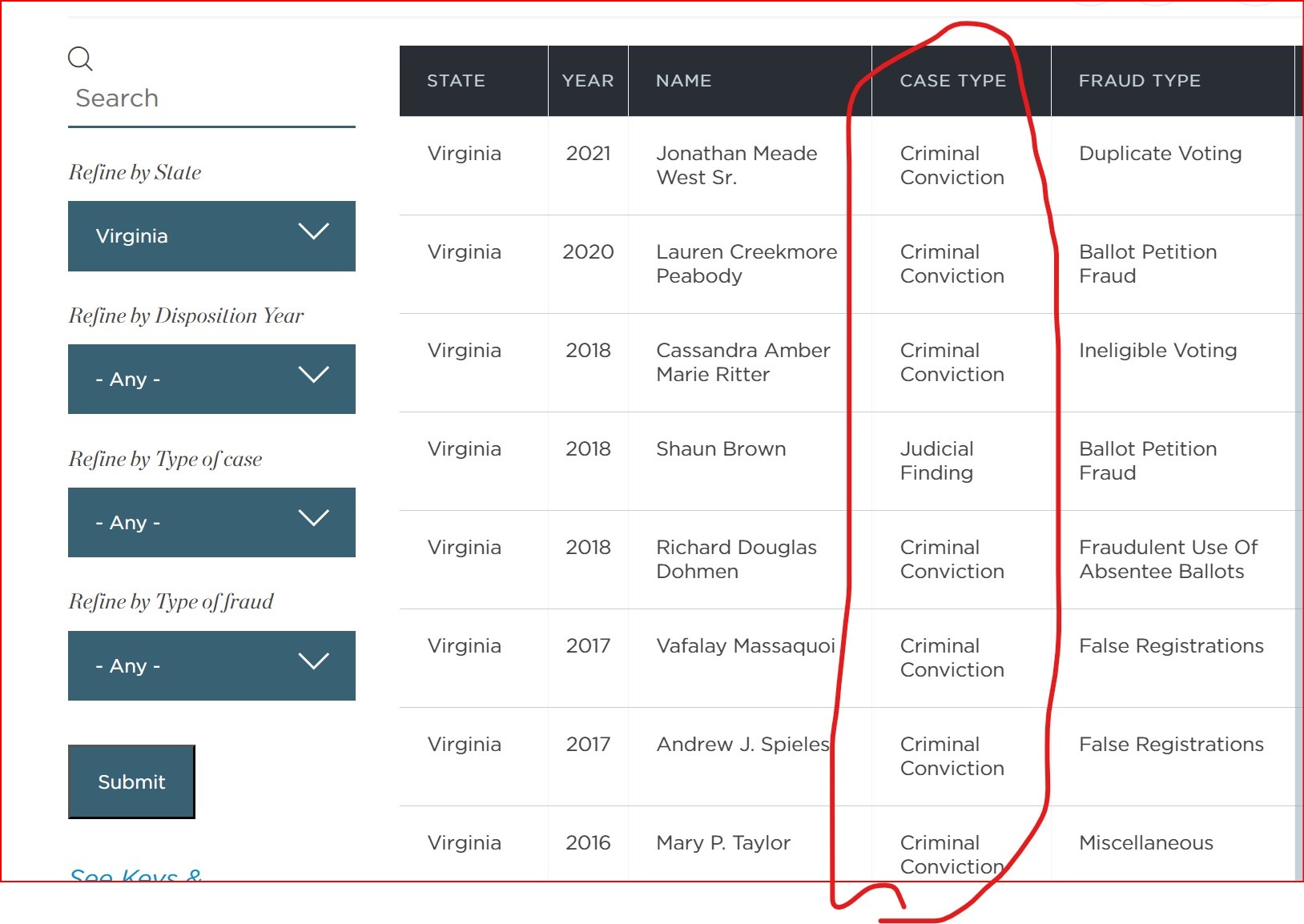Open Cassandra Amber Marie Ritter's case
The height and width of the screenshot is (924, 1304).
(x=743, y=363)
